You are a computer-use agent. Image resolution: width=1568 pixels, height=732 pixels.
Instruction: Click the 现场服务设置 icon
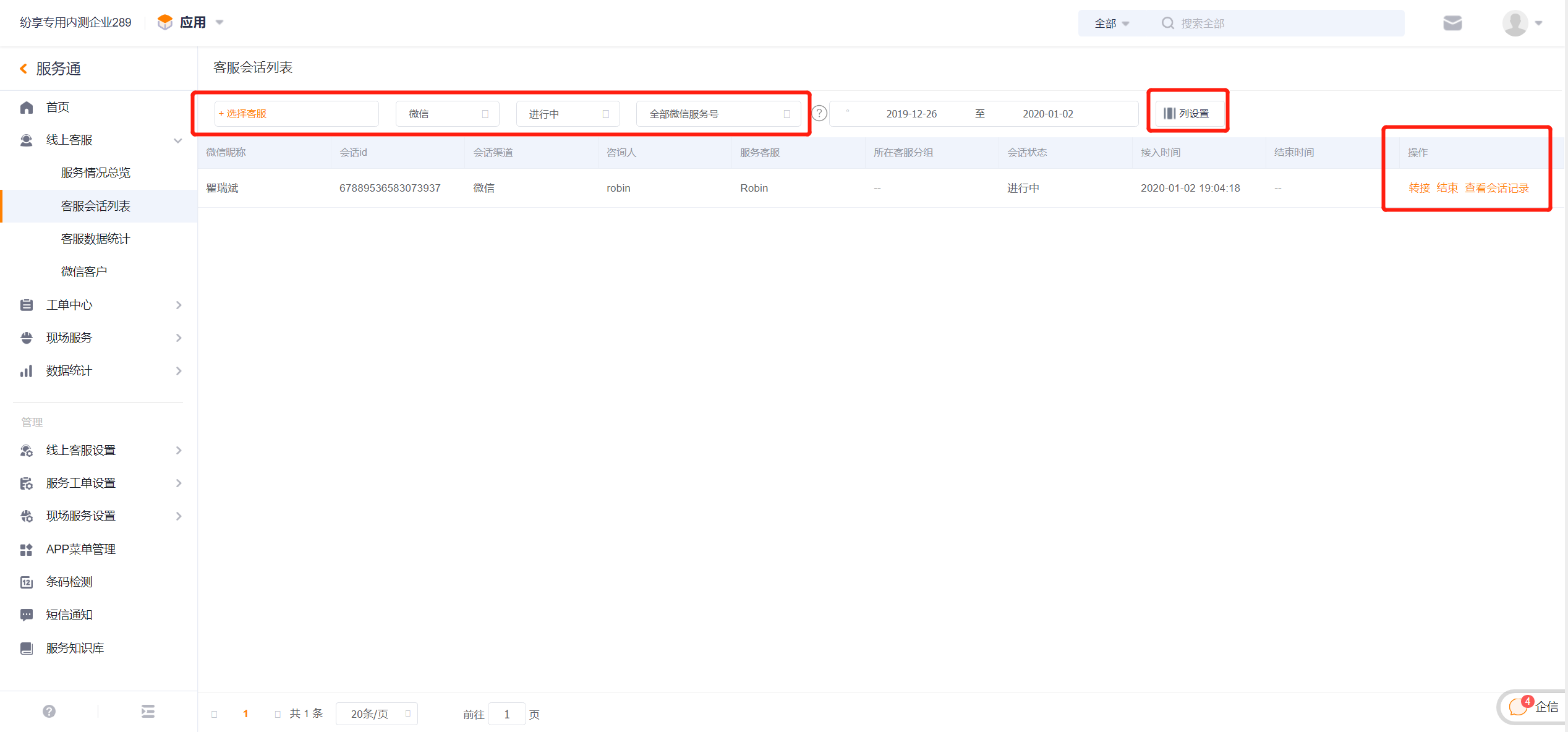click(26, 516)
